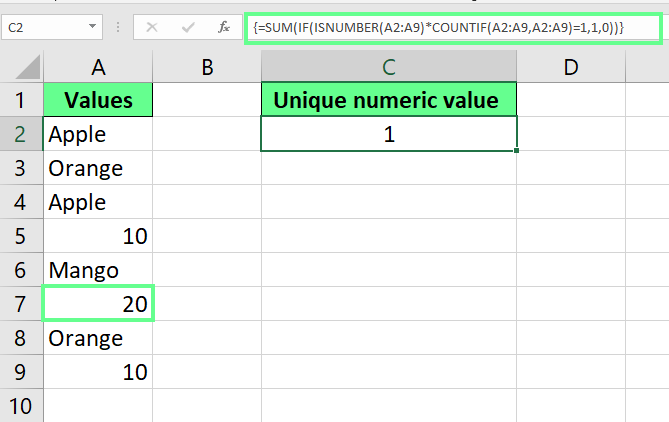
Task: Select row 10 header
Action: click(x=21, y=406)
